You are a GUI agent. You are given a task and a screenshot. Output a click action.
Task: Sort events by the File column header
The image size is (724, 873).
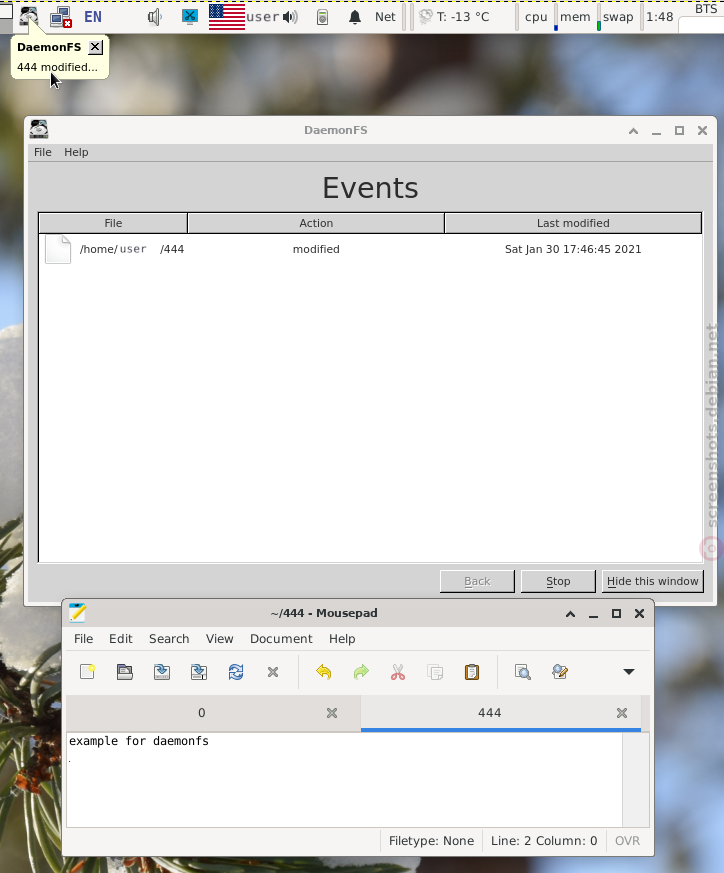pos(113,223)
